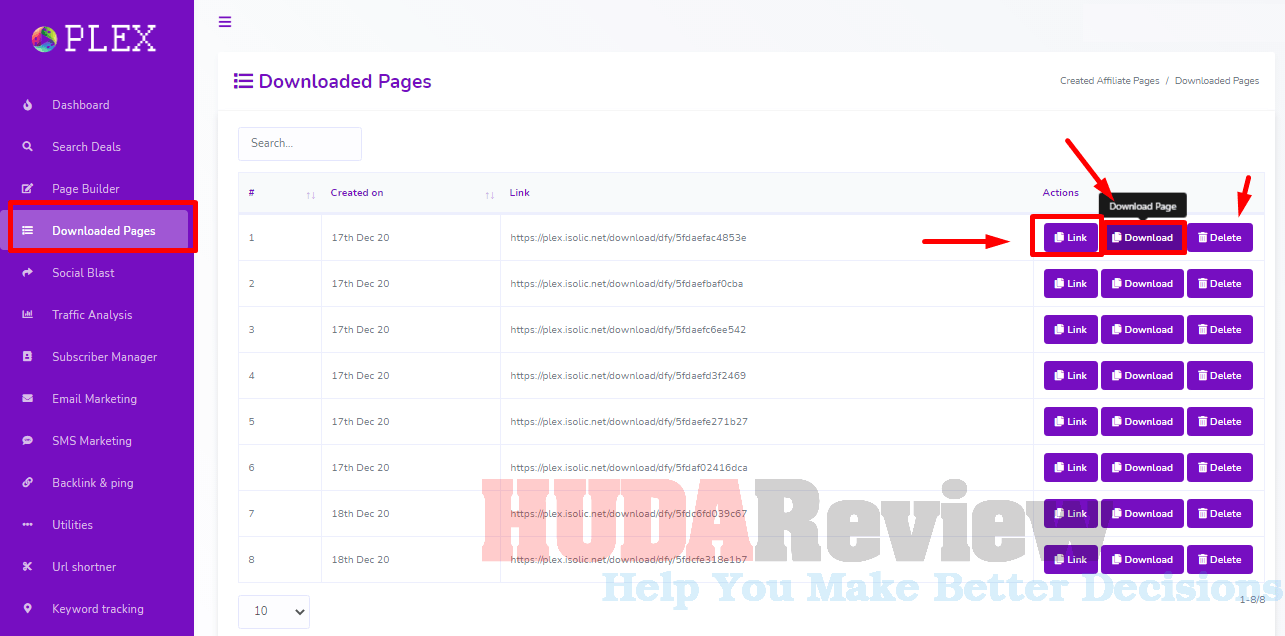Go to Email Marketing
1285x636 pixels.
pos(95,399)
